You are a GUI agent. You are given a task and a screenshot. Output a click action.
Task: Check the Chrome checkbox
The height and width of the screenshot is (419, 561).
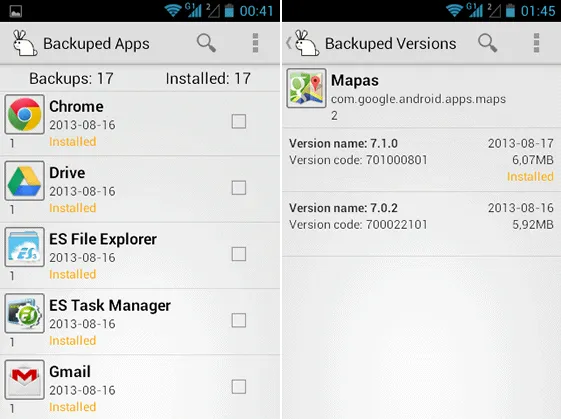[239, 121]
